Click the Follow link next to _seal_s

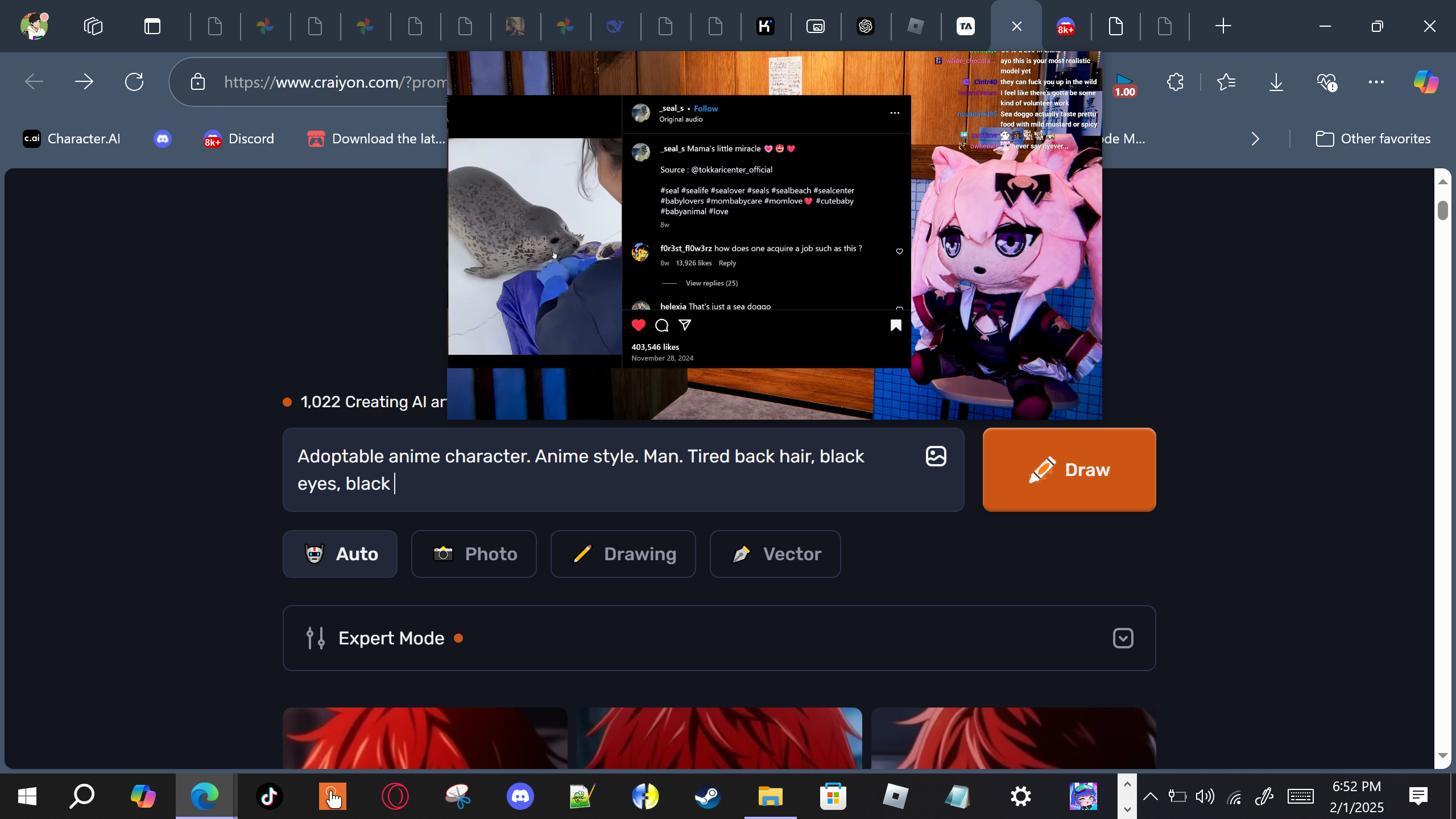705,109
